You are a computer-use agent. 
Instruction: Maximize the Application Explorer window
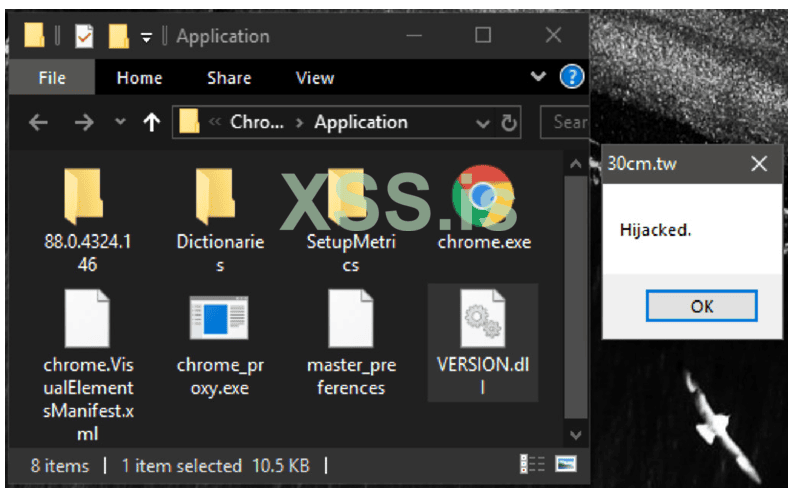[x=483, y=36]
